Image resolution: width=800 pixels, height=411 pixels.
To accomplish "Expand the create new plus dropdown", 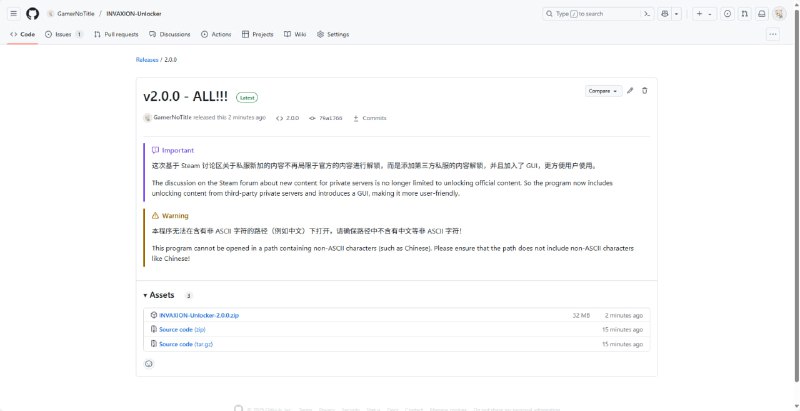I will [703, 14].
